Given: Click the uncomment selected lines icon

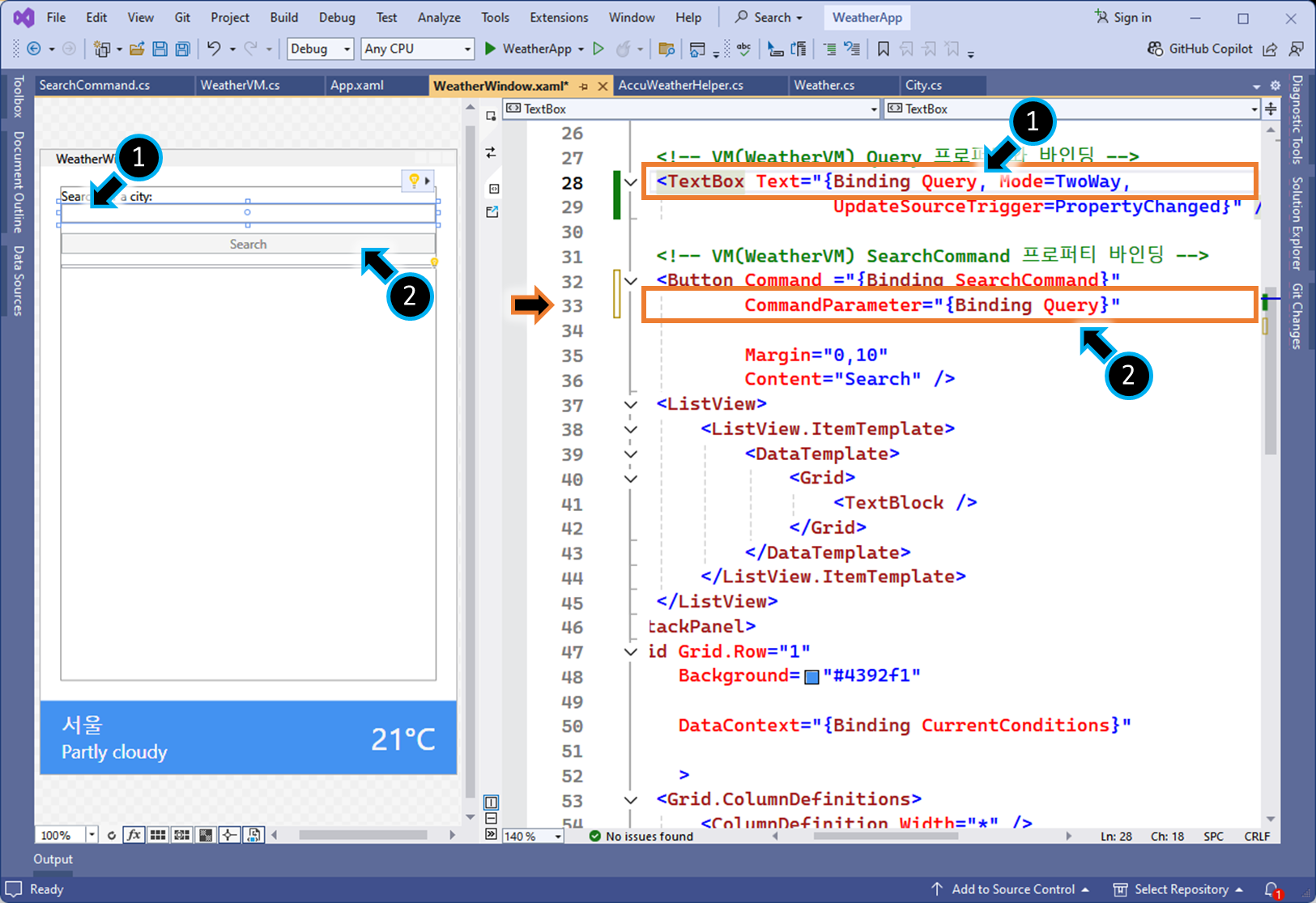Looking at the screenshot, I should pyautogui.click(x=852, y=49).
